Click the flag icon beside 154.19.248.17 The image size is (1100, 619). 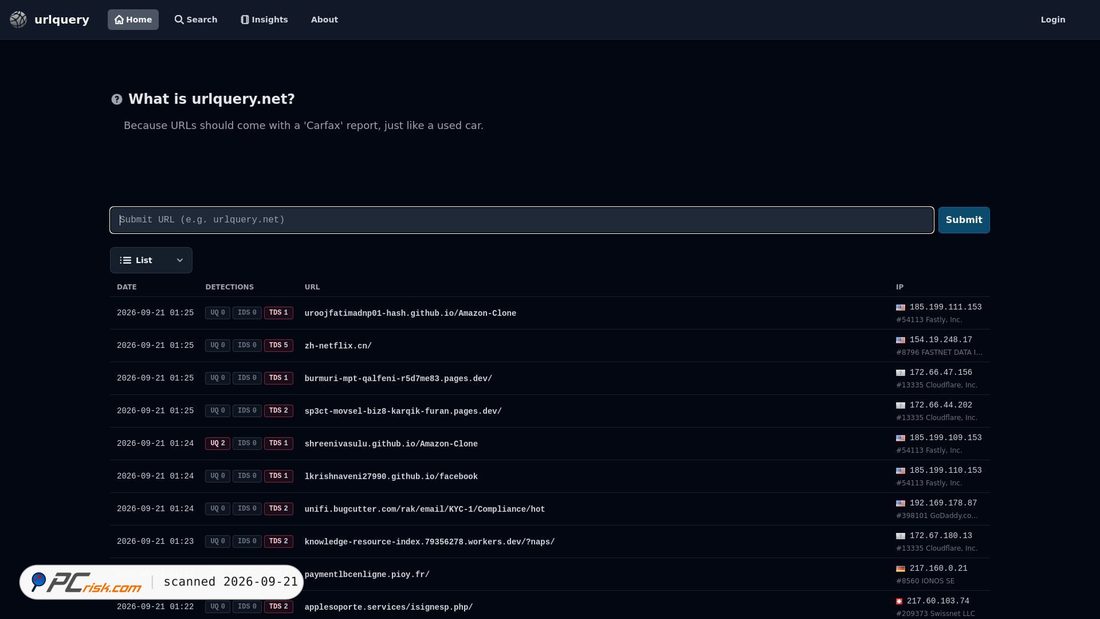click(900, 340)
